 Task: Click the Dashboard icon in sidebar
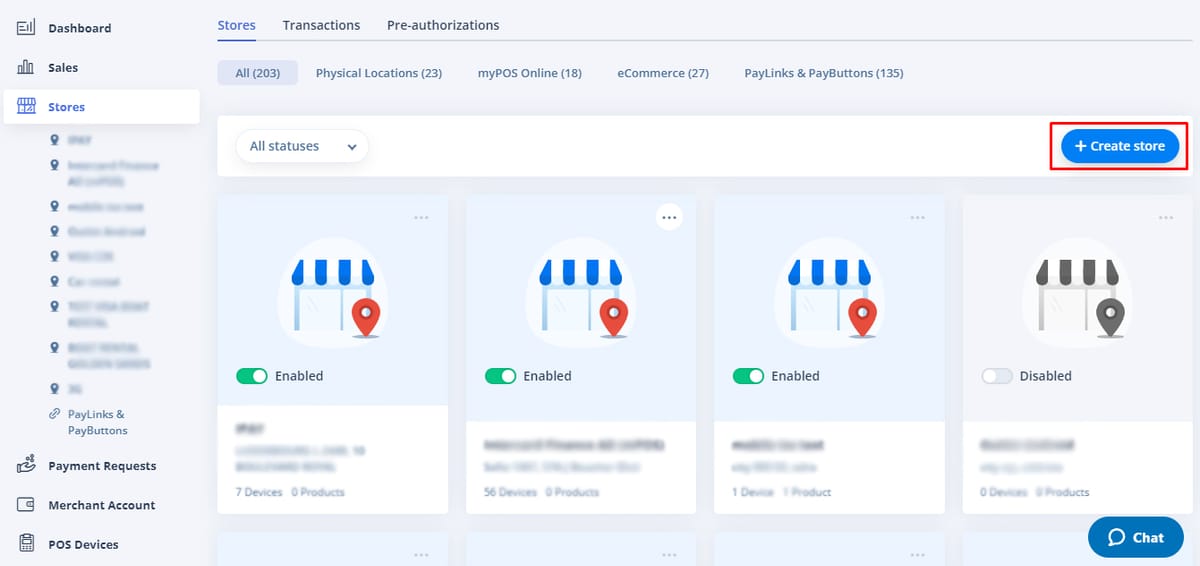[26, 28]
